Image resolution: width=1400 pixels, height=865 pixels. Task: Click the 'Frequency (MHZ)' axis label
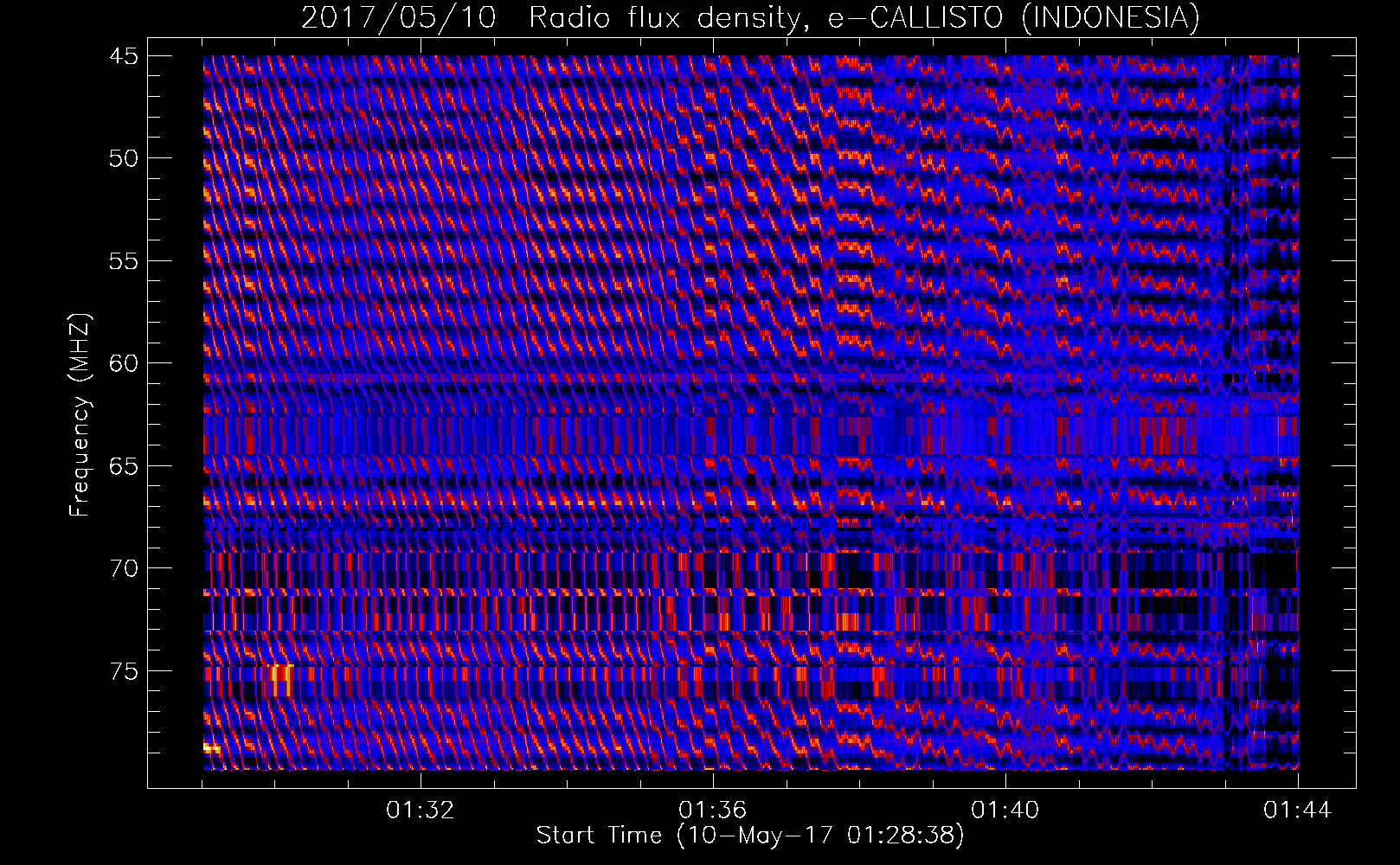coord(80,415)
